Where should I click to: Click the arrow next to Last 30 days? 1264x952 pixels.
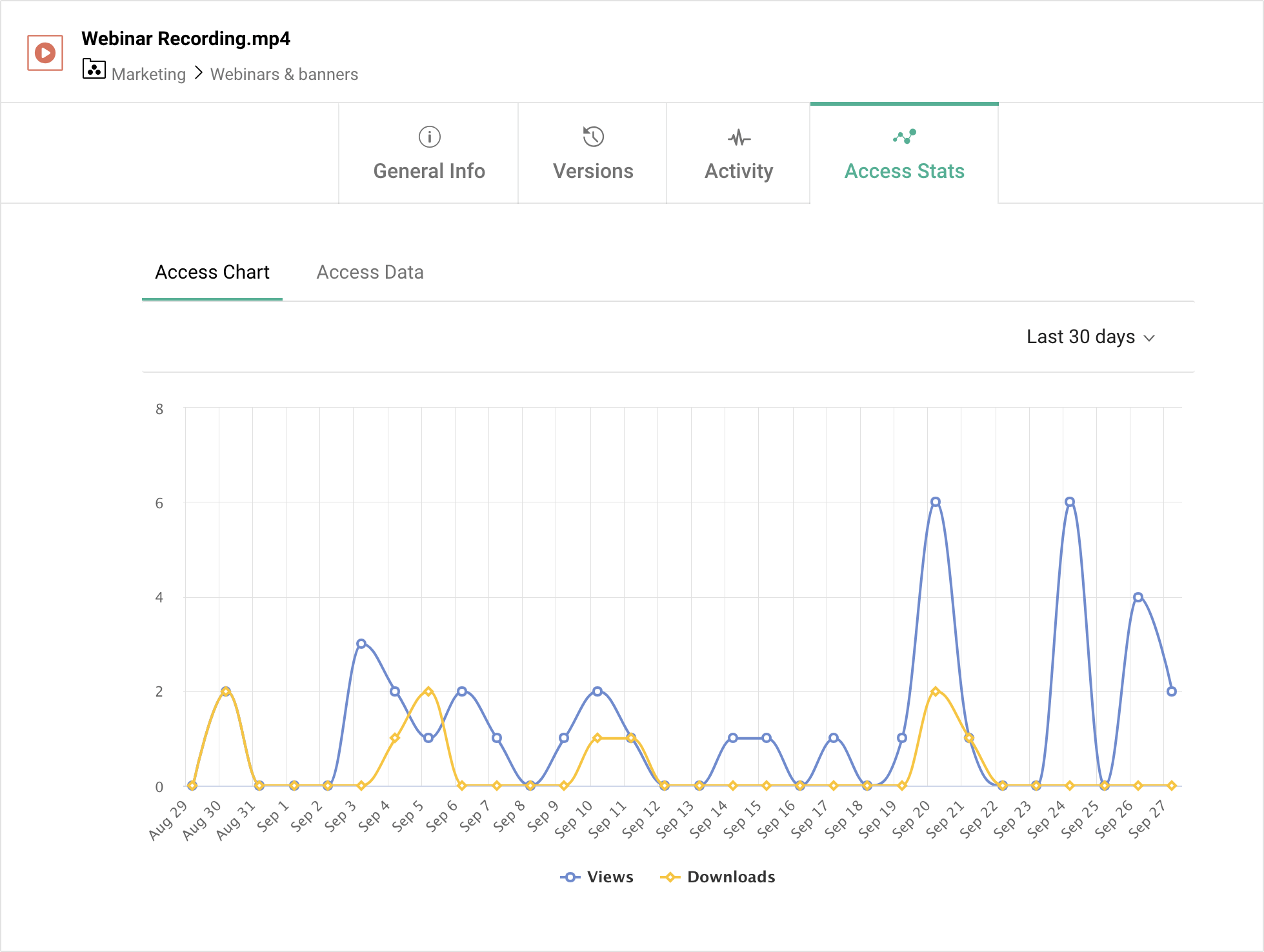tap(1149, 338)
